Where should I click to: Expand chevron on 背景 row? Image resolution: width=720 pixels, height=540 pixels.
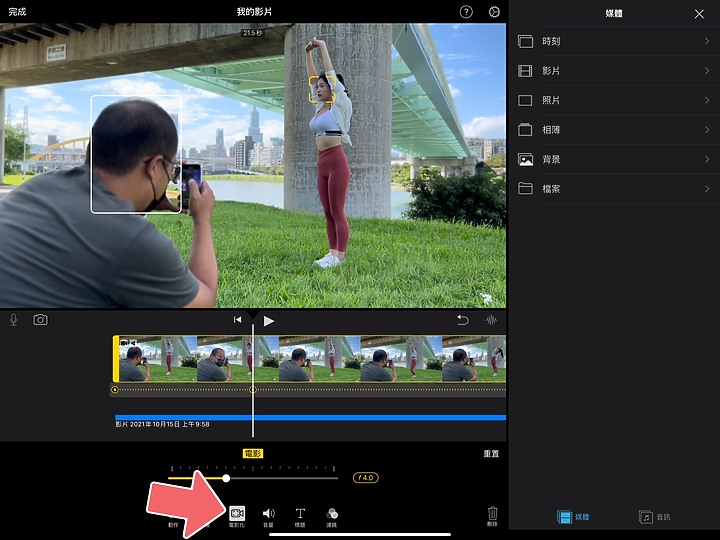(x=707, y=159)
